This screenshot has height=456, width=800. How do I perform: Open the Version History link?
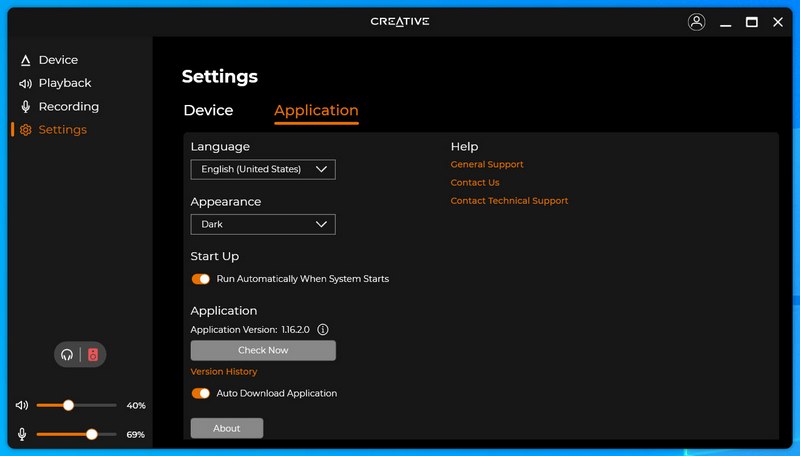(x=223, y=372)
